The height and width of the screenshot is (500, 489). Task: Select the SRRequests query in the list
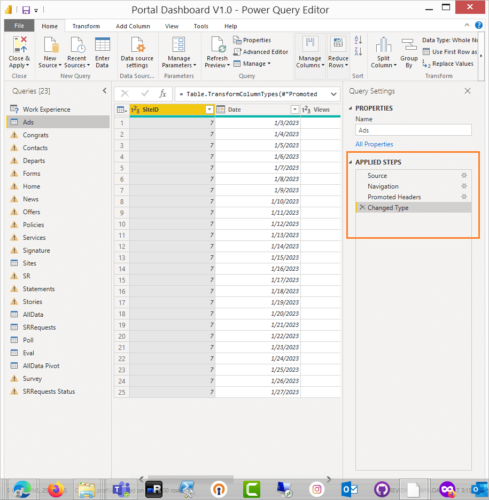(39, 327)
